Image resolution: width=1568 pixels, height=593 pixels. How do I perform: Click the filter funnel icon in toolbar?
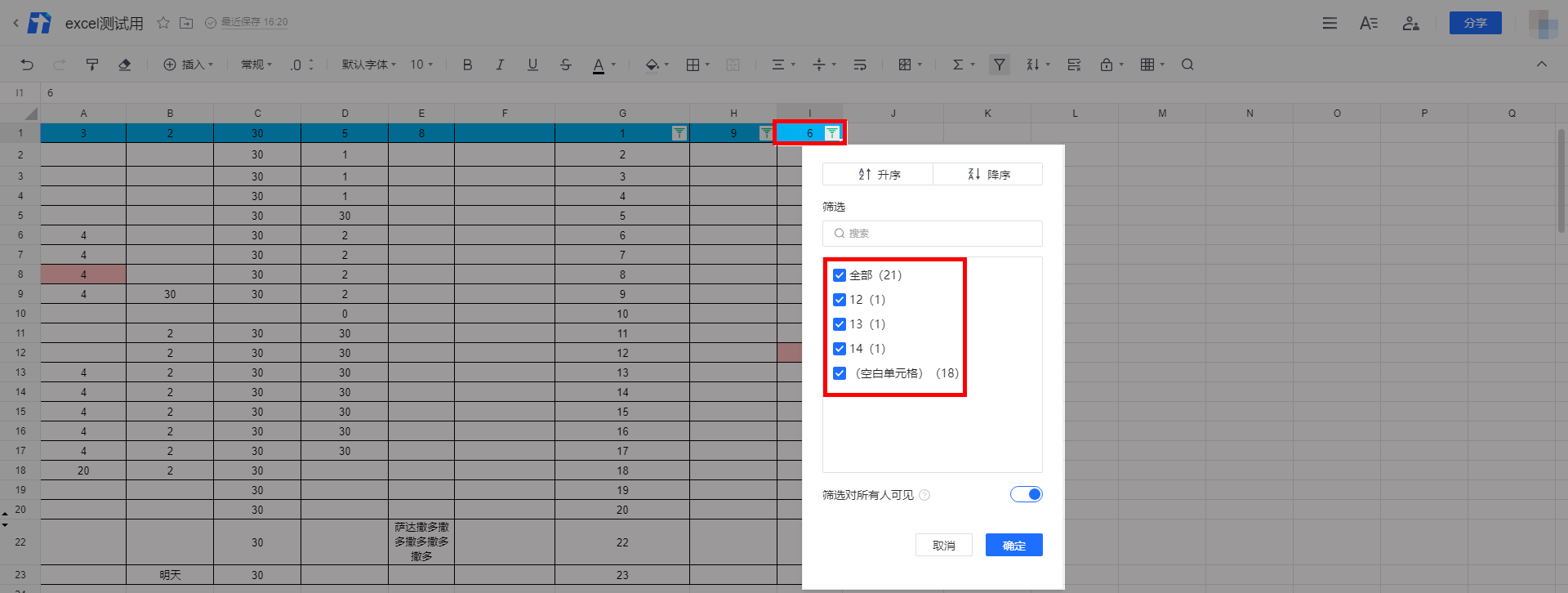[x=999, y=65]
